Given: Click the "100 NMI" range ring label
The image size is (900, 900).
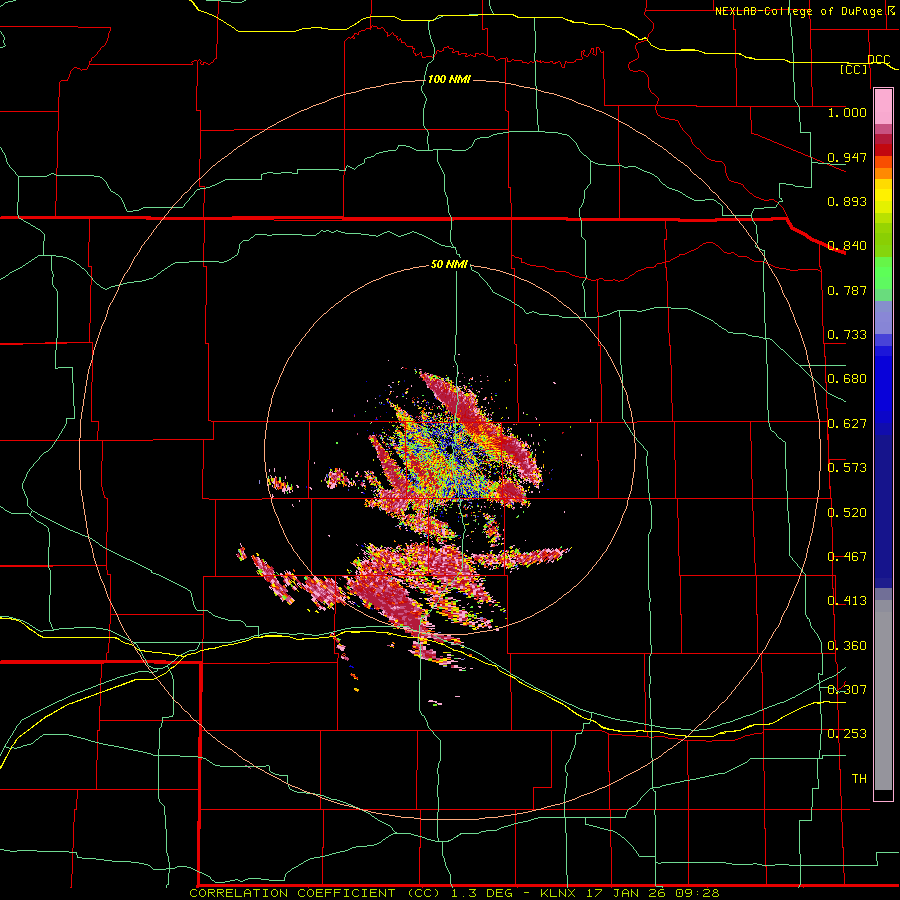Looking at the screenshot, I should 449,79.
